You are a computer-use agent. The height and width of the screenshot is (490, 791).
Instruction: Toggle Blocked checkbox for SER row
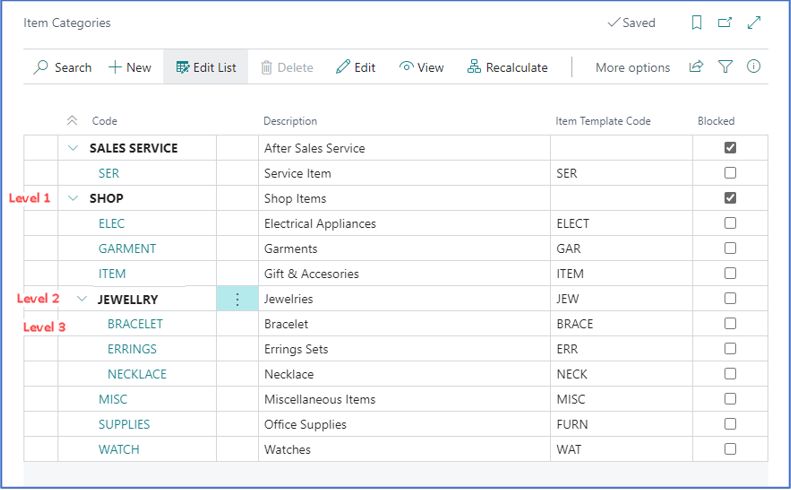(x=730, y=173)
